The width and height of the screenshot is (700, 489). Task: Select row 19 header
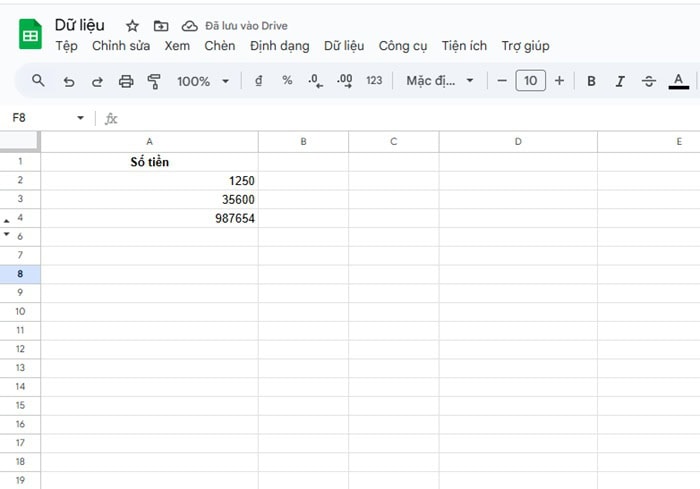click(20, 481)
